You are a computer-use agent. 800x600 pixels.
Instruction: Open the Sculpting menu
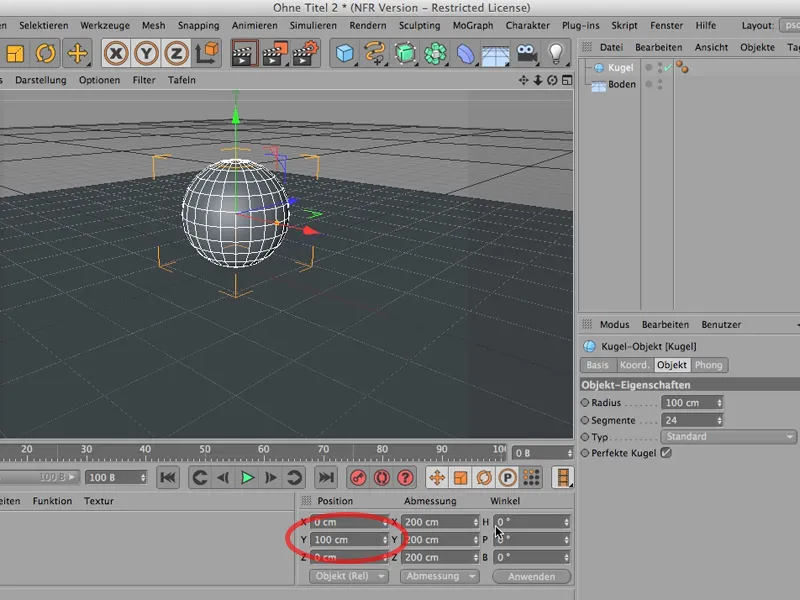click(419, 26)
